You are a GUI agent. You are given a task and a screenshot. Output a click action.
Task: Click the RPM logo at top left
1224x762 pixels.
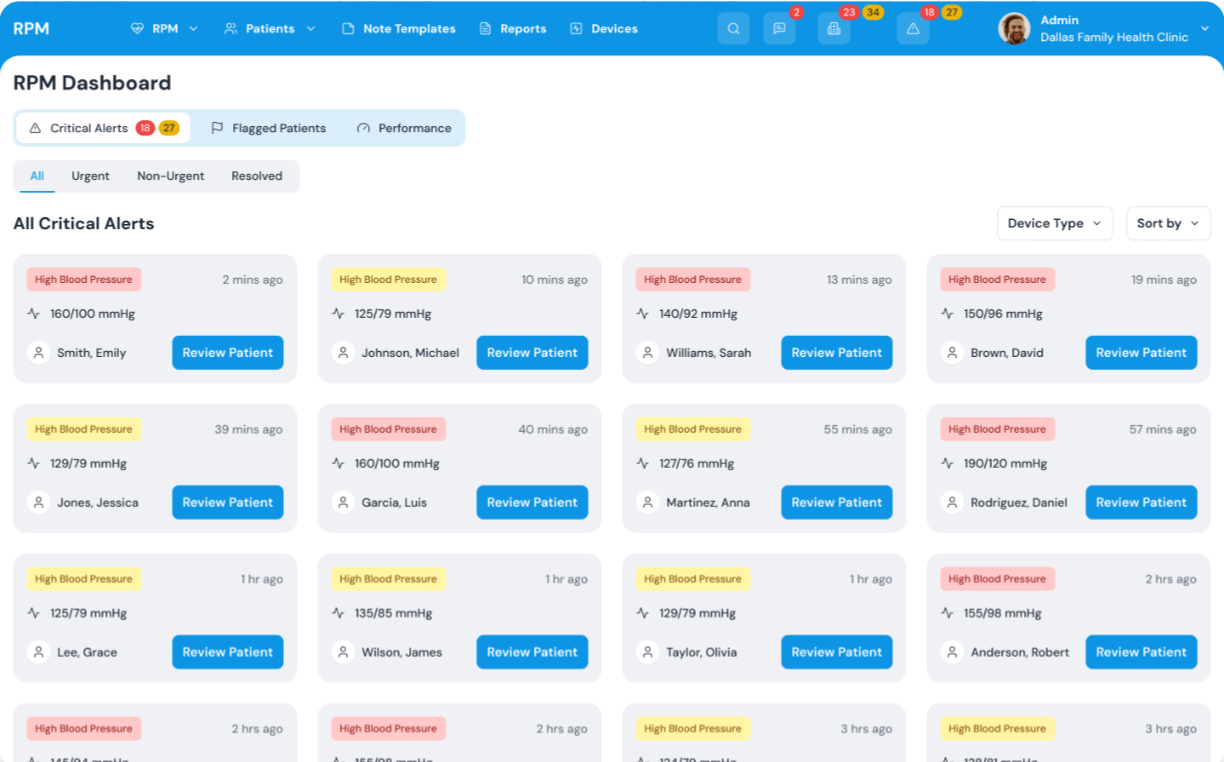31,29
